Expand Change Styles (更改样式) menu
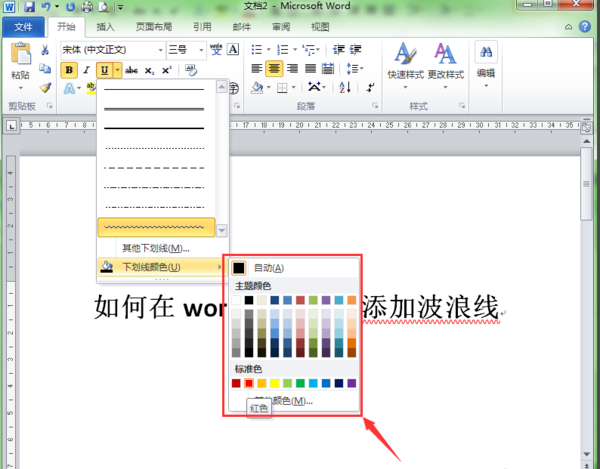The height and width of the screenshot is (469, 600). 445,65
